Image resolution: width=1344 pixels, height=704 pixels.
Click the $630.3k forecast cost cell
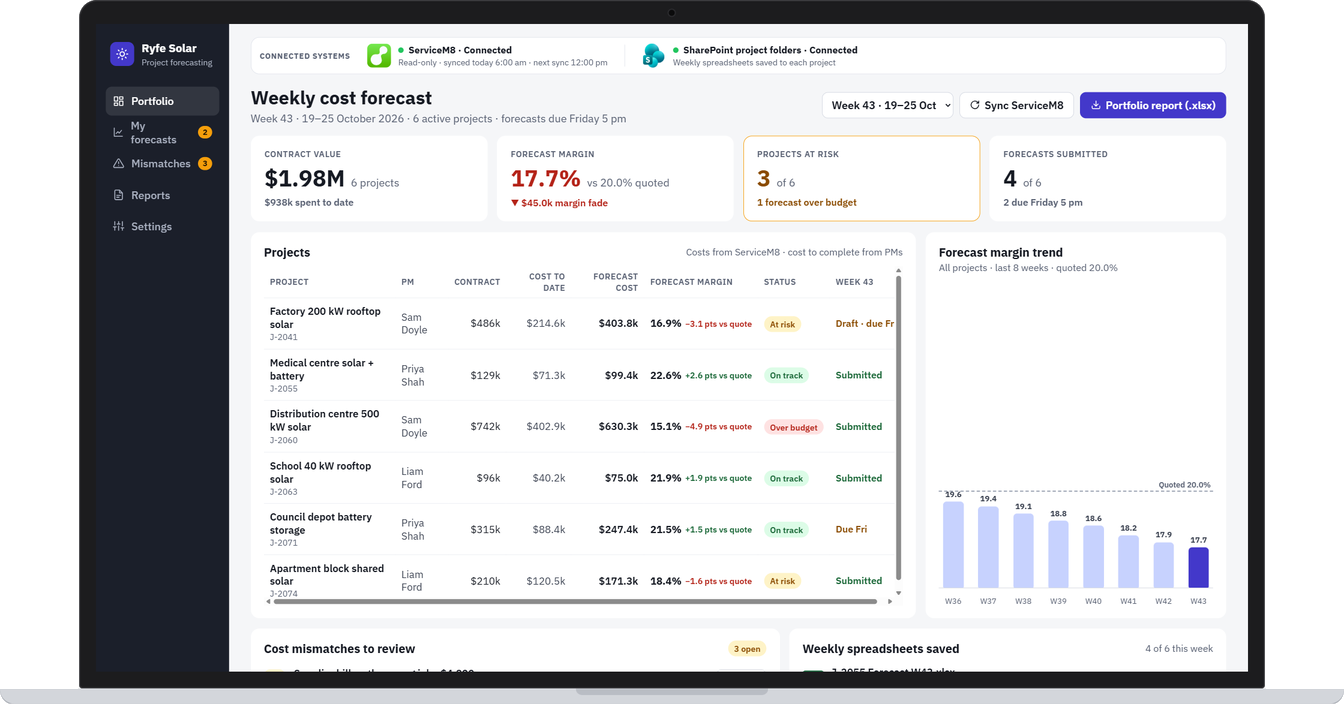point(618,427)
